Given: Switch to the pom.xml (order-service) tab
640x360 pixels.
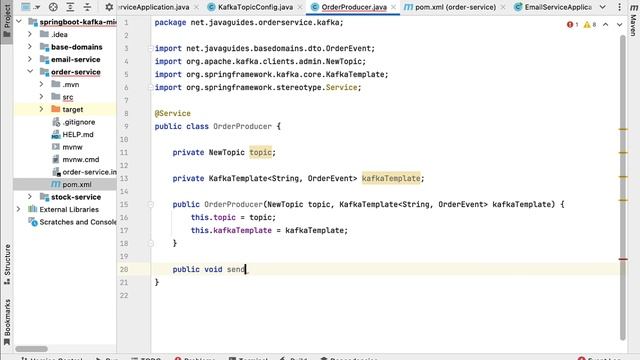Looking at the screenshot, I should coord(456,7).
